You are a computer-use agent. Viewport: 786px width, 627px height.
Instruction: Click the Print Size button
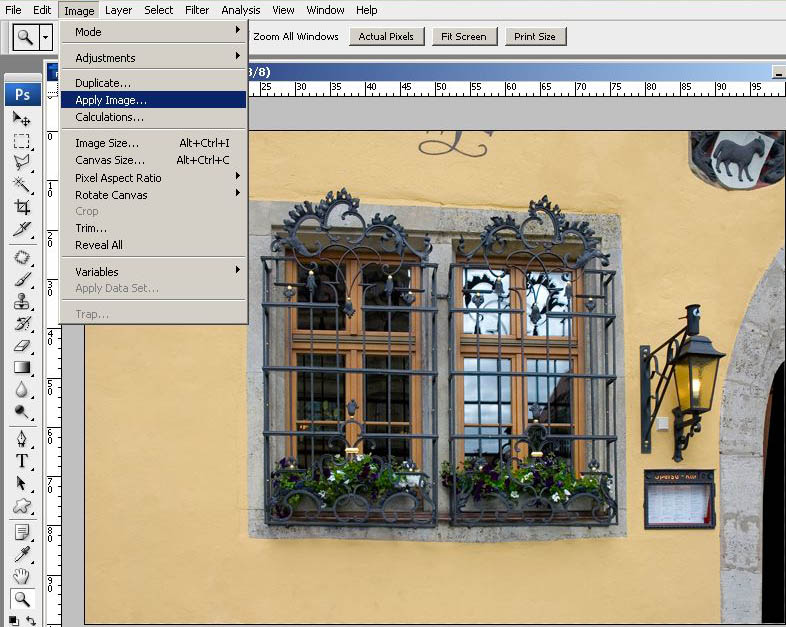pos(535,37)
